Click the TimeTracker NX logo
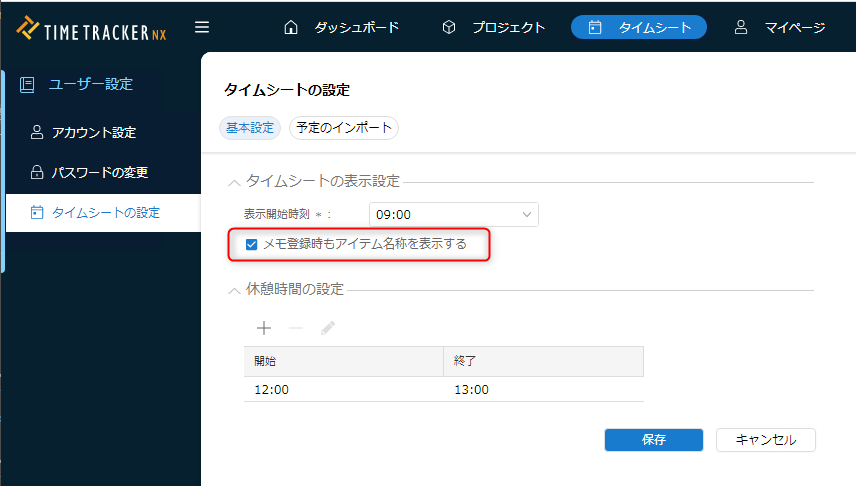The width and height of the screenshot is (856, 486). click(92, 28)
